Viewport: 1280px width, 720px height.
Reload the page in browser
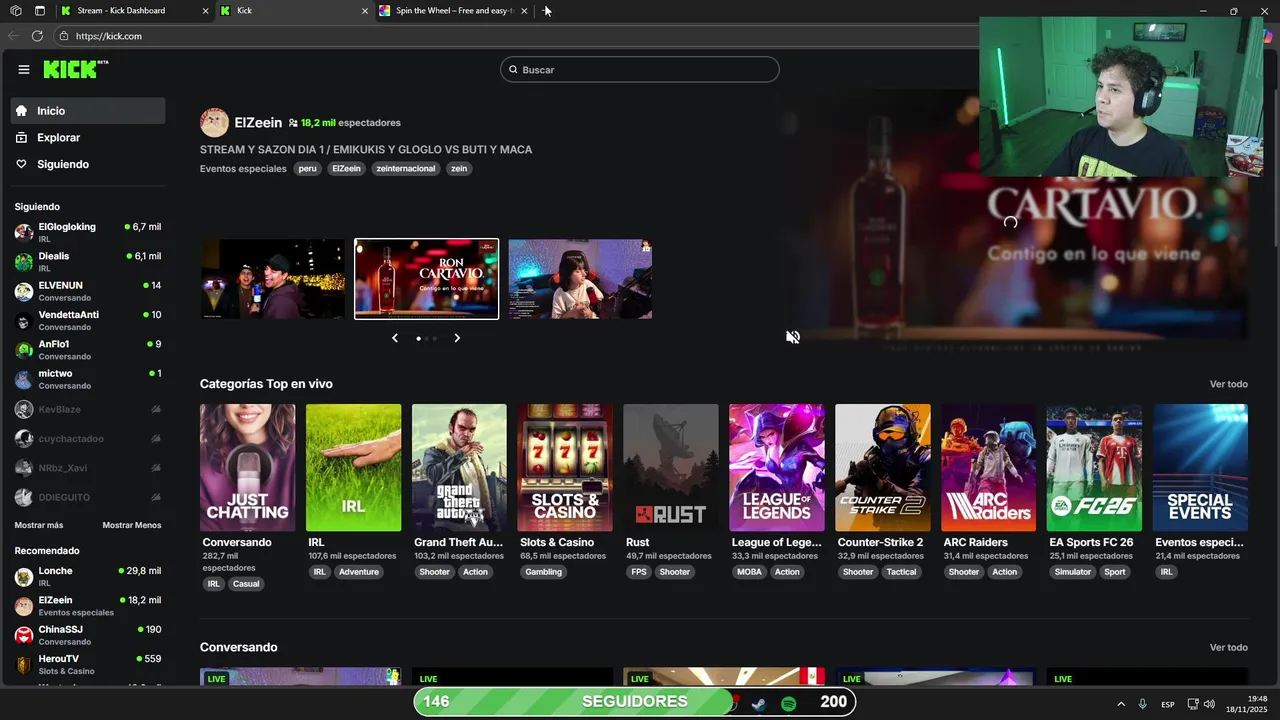[37, 36]
